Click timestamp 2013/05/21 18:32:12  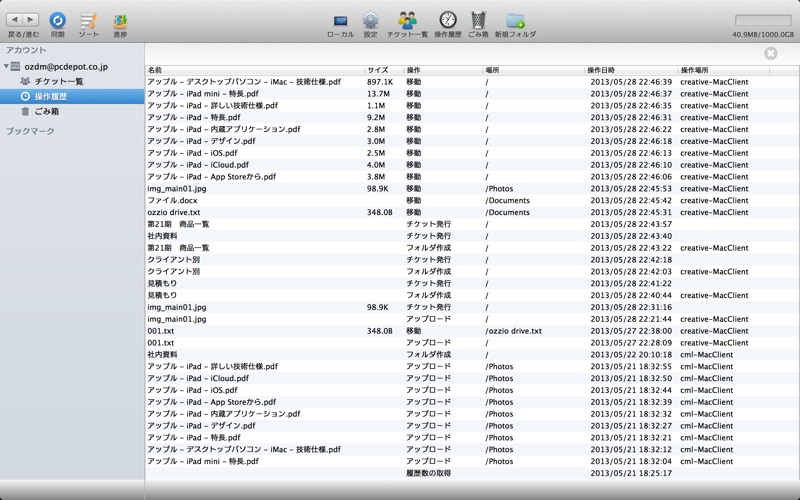pos(631,450)
